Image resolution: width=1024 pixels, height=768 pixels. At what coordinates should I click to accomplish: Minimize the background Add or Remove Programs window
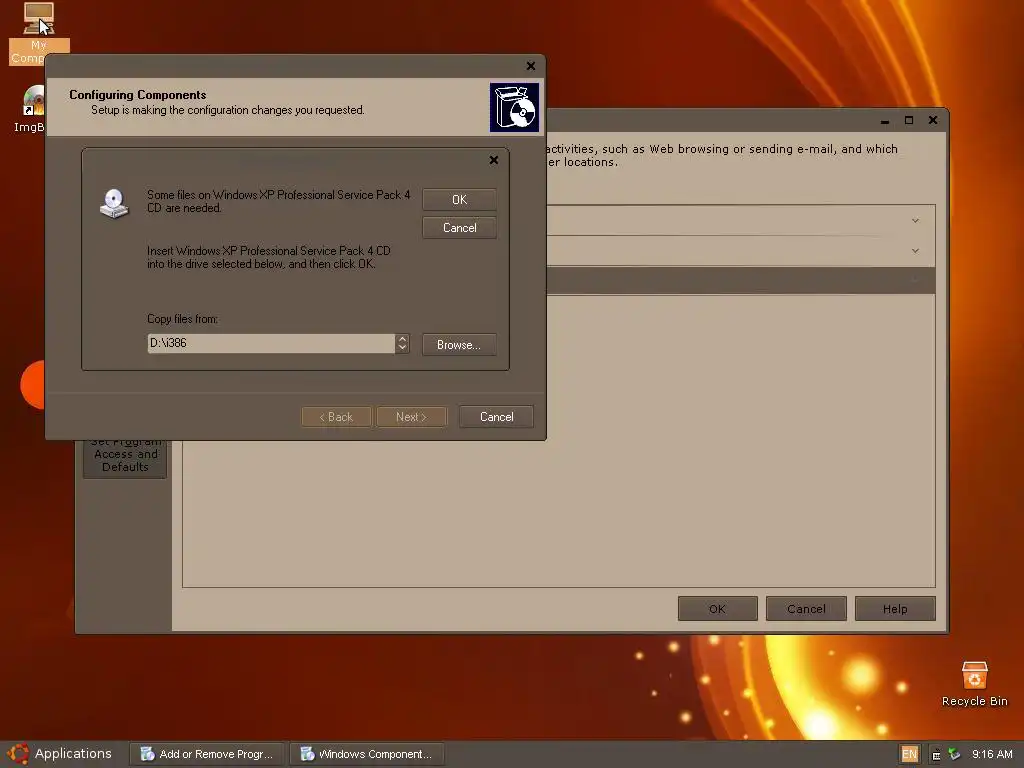pyautogui.click(x=885, y=120)
